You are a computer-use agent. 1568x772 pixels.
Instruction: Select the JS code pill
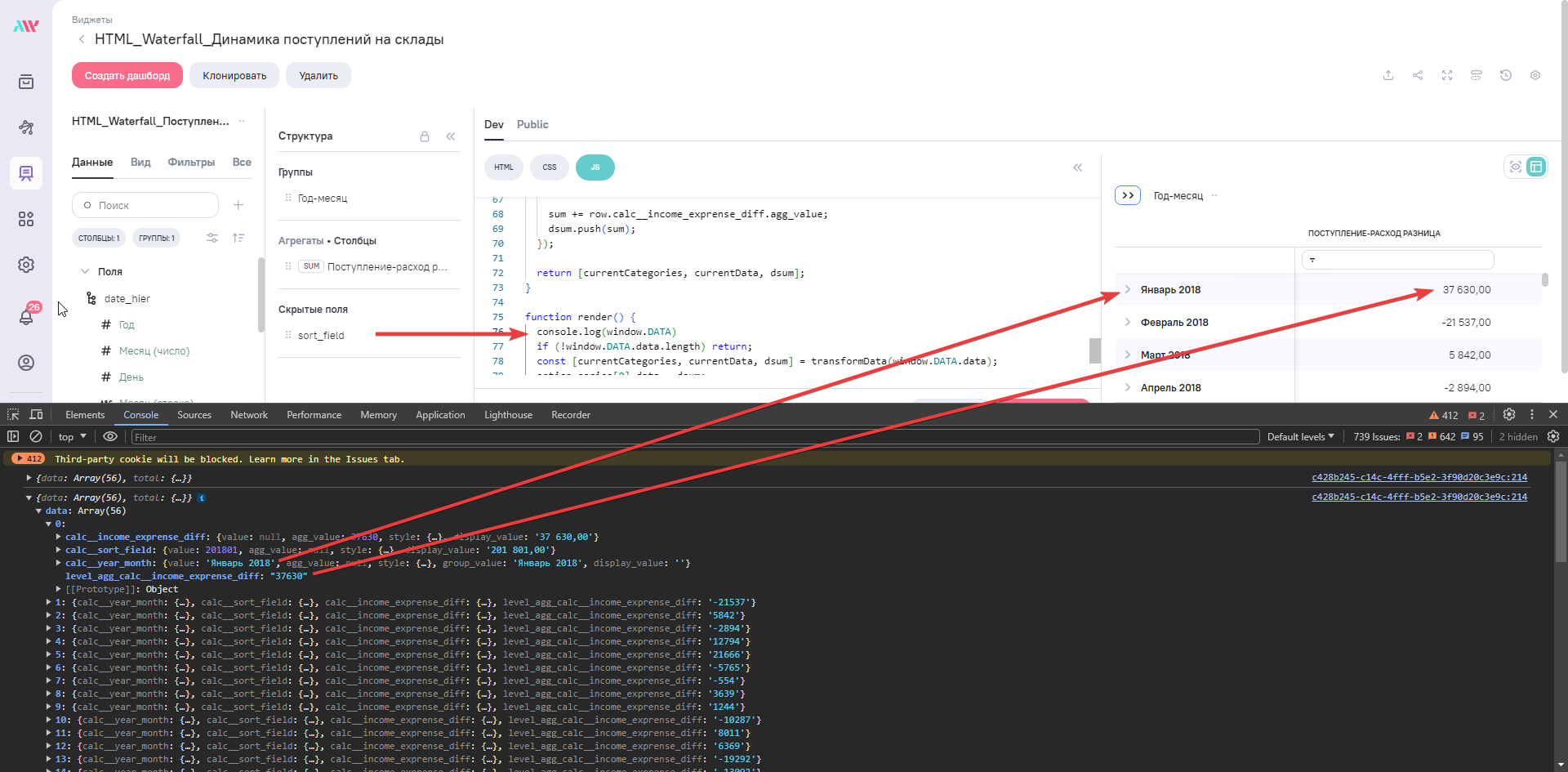[595, 167]
